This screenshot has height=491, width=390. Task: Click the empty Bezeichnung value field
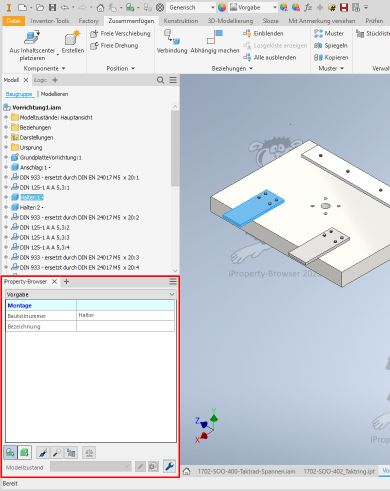pyautogui.click(x=125, y=326)
